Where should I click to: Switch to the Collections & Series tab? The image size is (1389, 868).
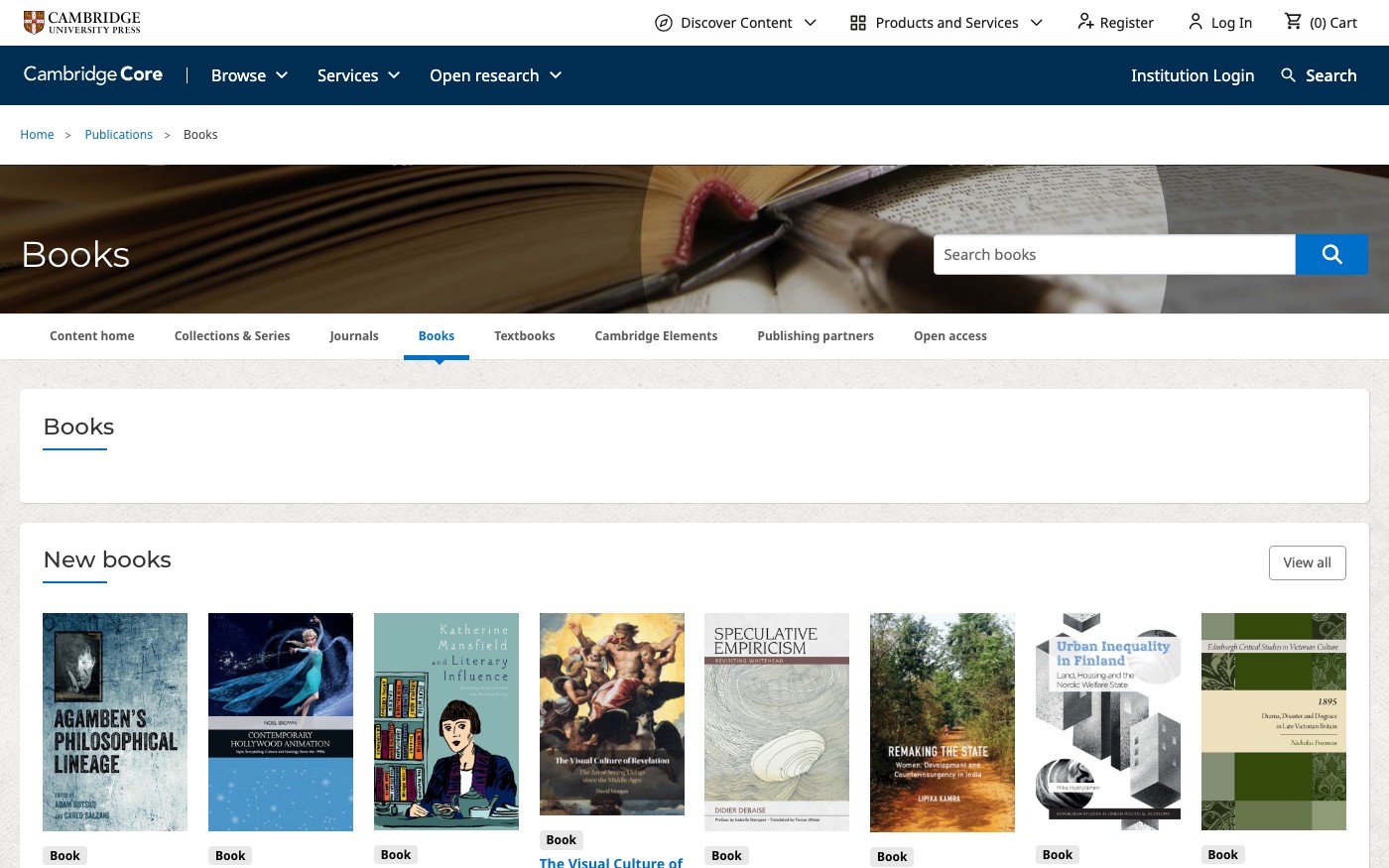232,336
